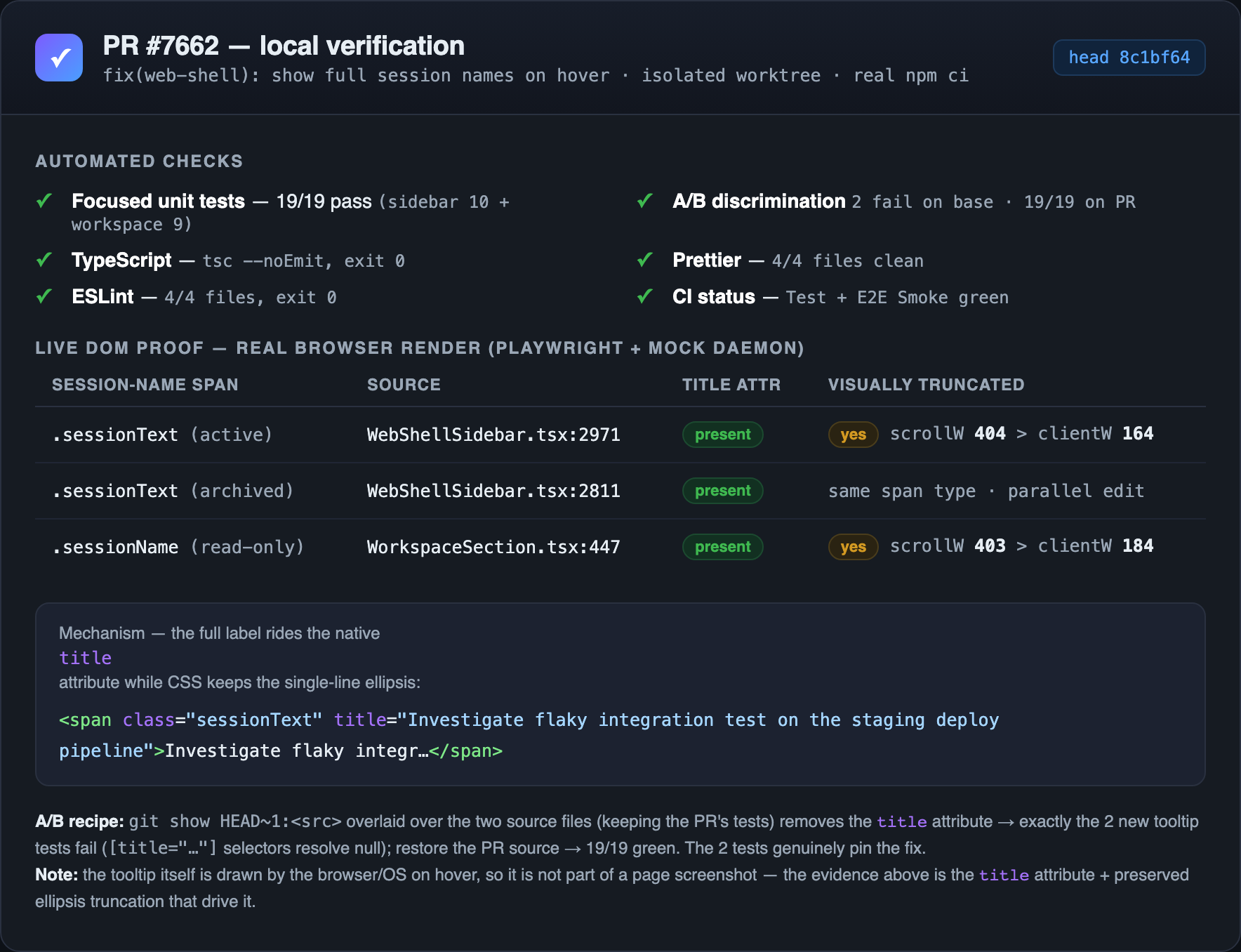Click the present badge in the active row
The width and height of the screenshot is (1241, 952).
click(722, 435)
